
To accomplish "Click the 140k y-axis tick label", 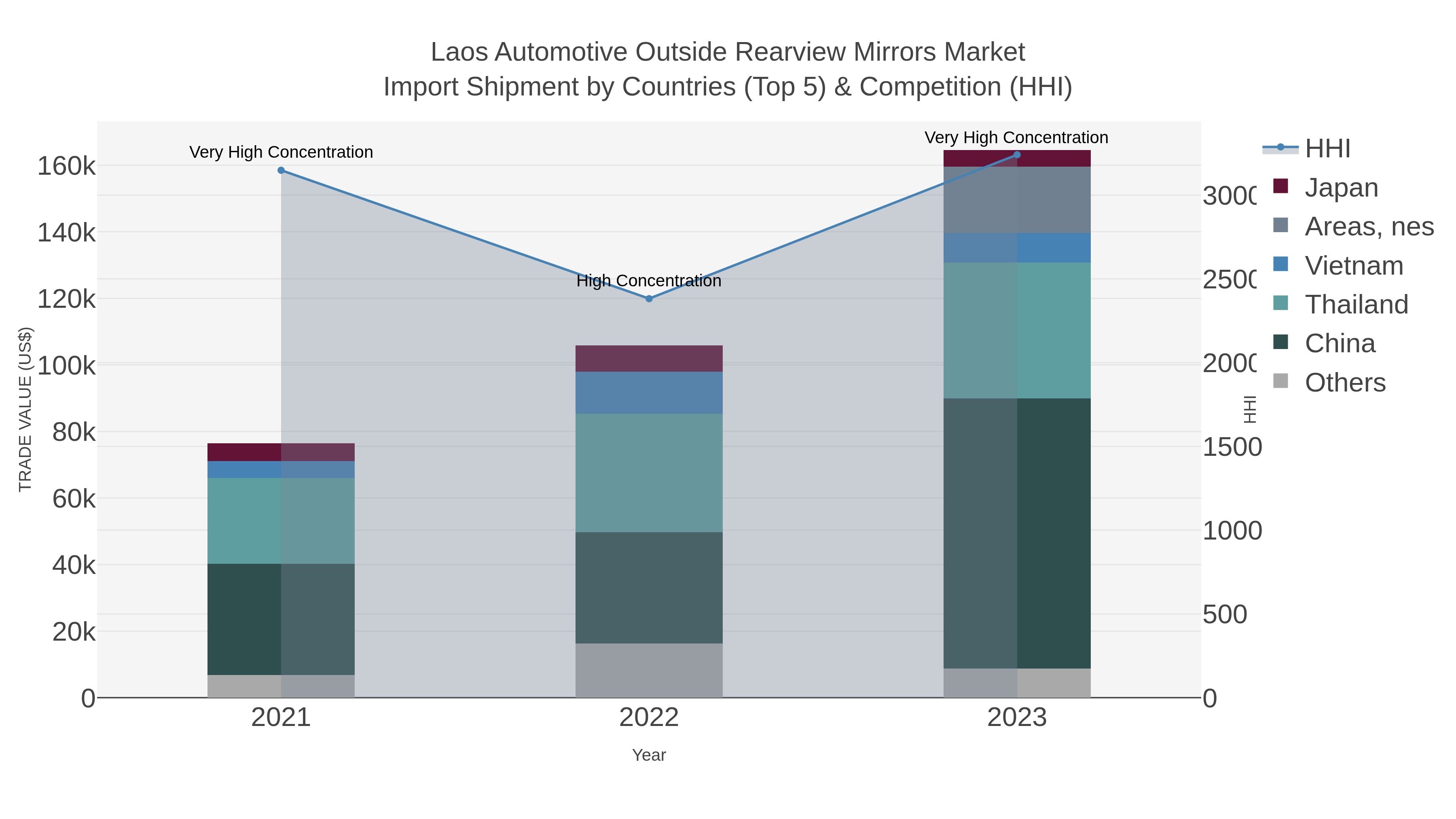I will [x=66, y=233].
